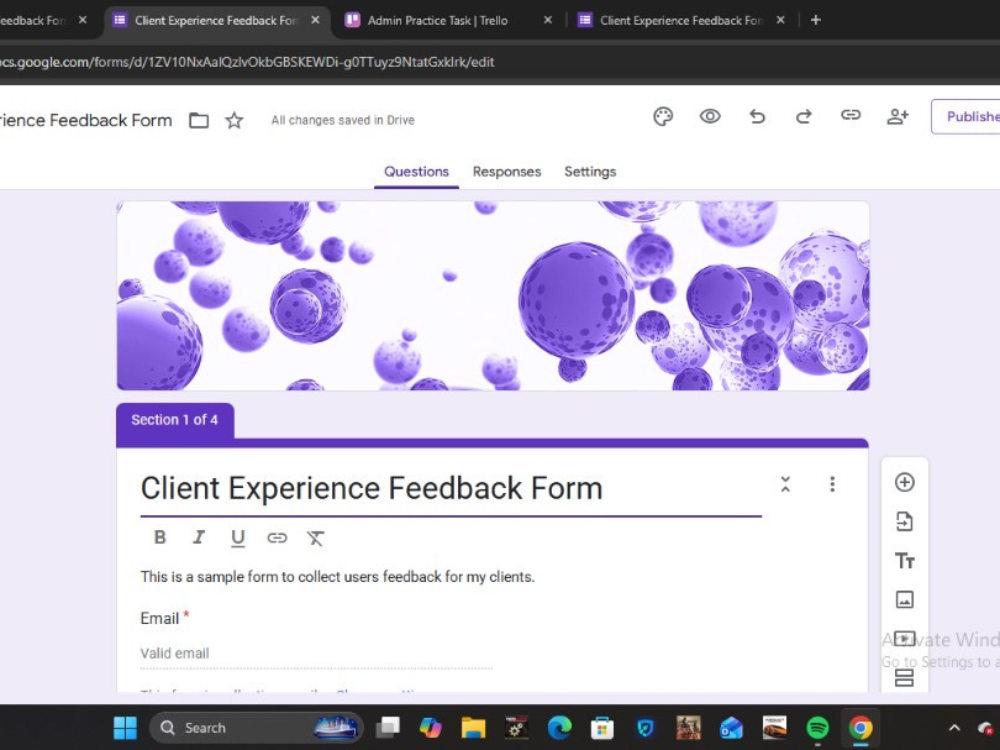Image resolution: width=1000 pixels, height=750 pixels.
Task: Switch to the Questions tab
Action: point(416,172)
